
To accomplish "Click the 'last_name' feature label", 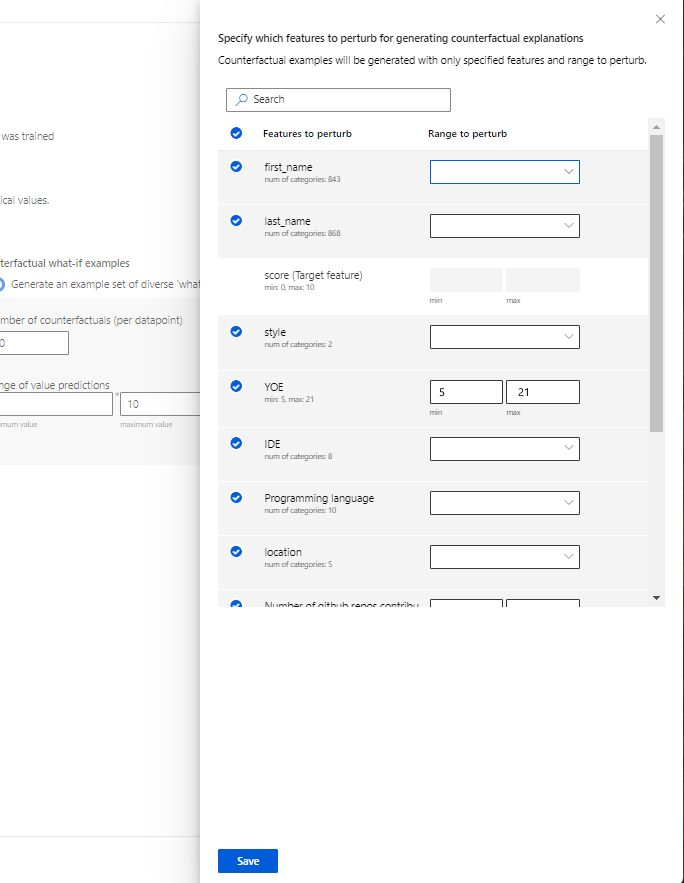I will [x=288, y=221].
